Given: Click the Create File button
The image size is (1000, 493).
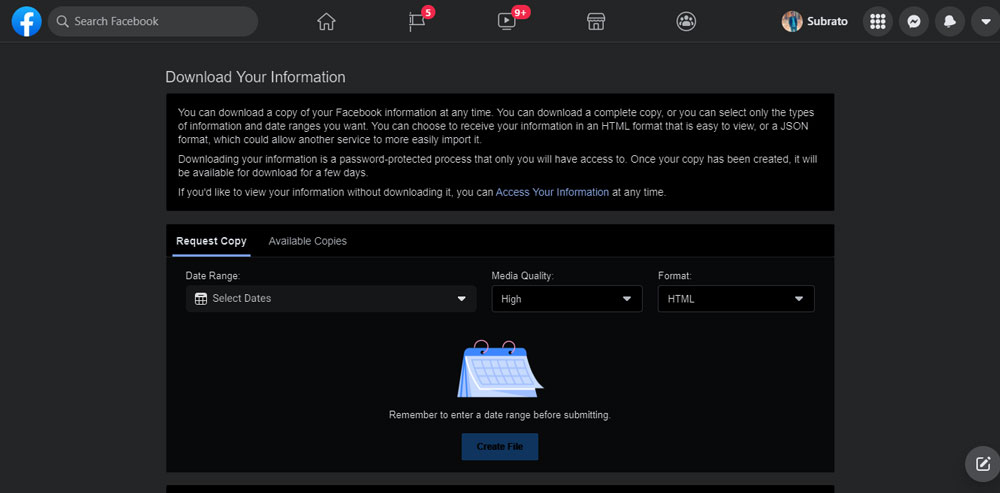Looking at the screenshot, I should click(x=500, y=446).
